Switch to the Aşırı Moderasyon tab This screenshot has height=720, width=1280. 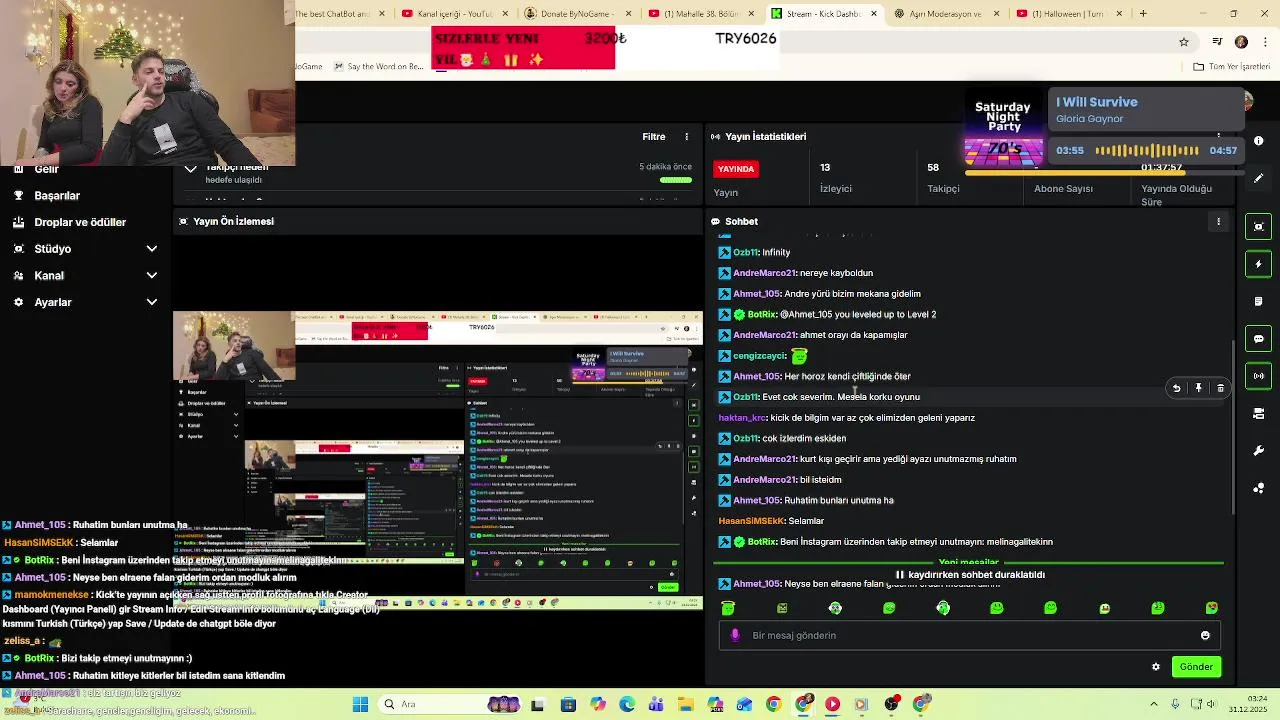(948, 14)
